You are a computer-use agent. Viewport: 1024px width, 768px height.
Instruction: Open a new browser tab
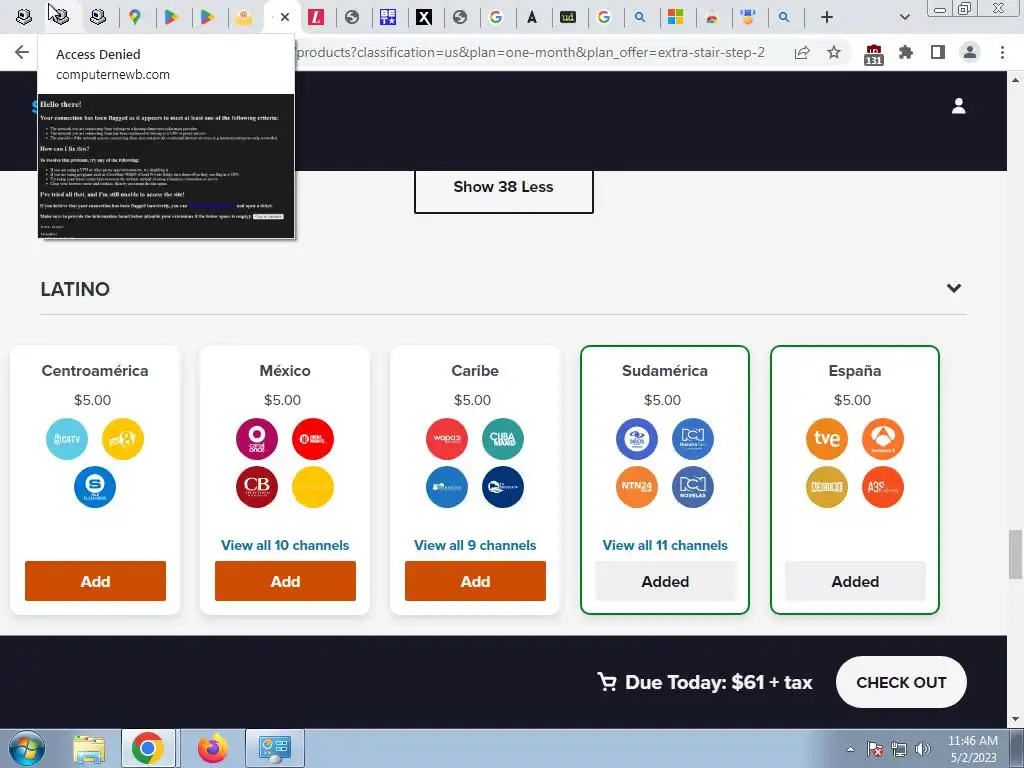(827, 17)
